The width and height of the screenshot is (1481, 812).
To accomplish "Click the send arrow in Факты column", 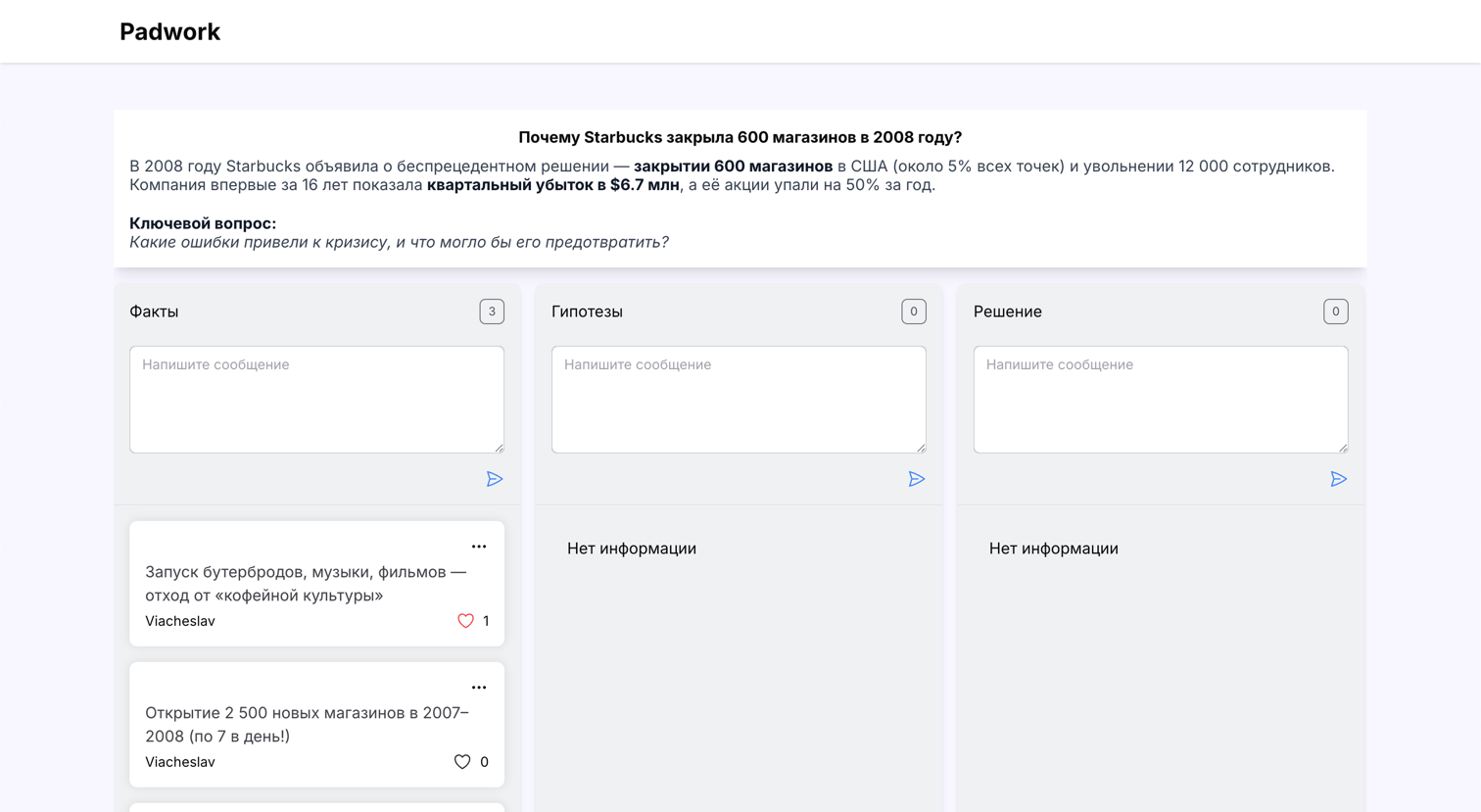I will [495, 479].
